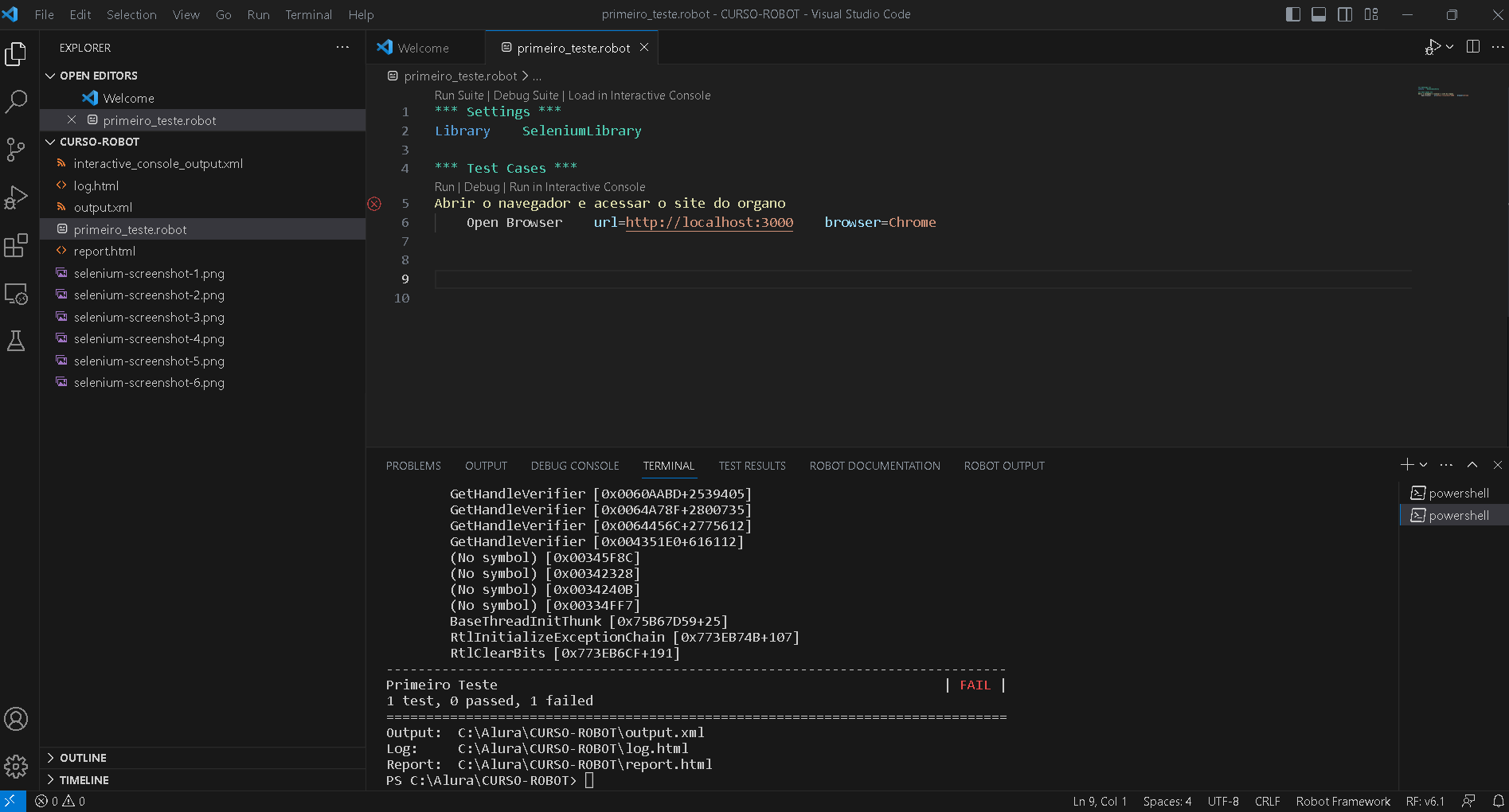Viewport: 1509px width, 812px height.
Task: Change CRLF end of line sequence
Action: (1267, 801)
